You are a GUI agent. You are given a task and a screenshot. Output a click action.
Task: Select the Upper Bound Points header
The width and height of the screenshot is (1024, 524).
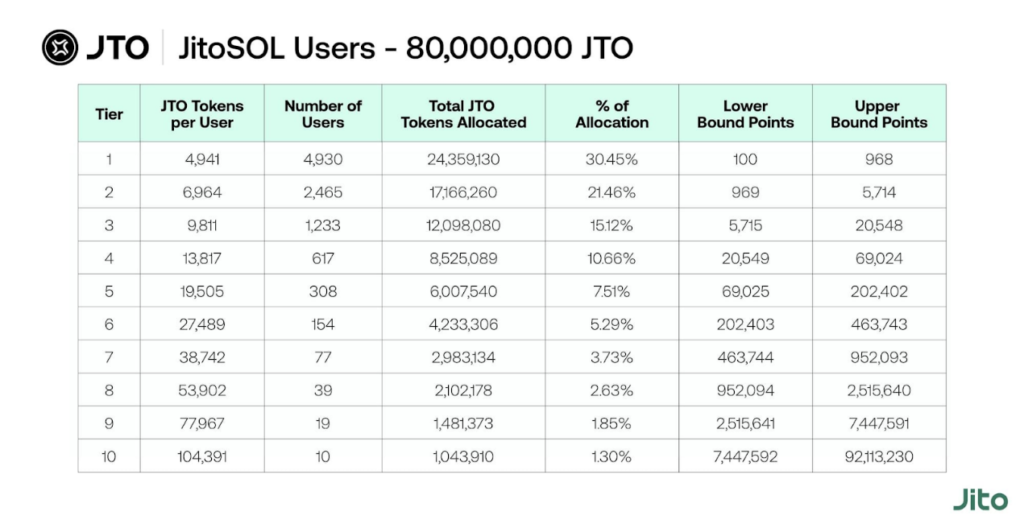tap(878, 114)
